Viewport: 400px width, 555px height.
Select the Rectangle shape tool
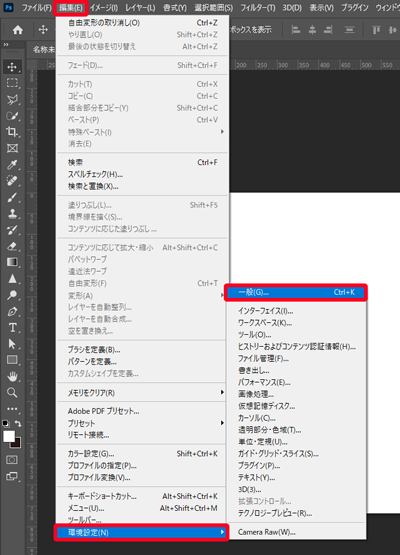point(12,360)
